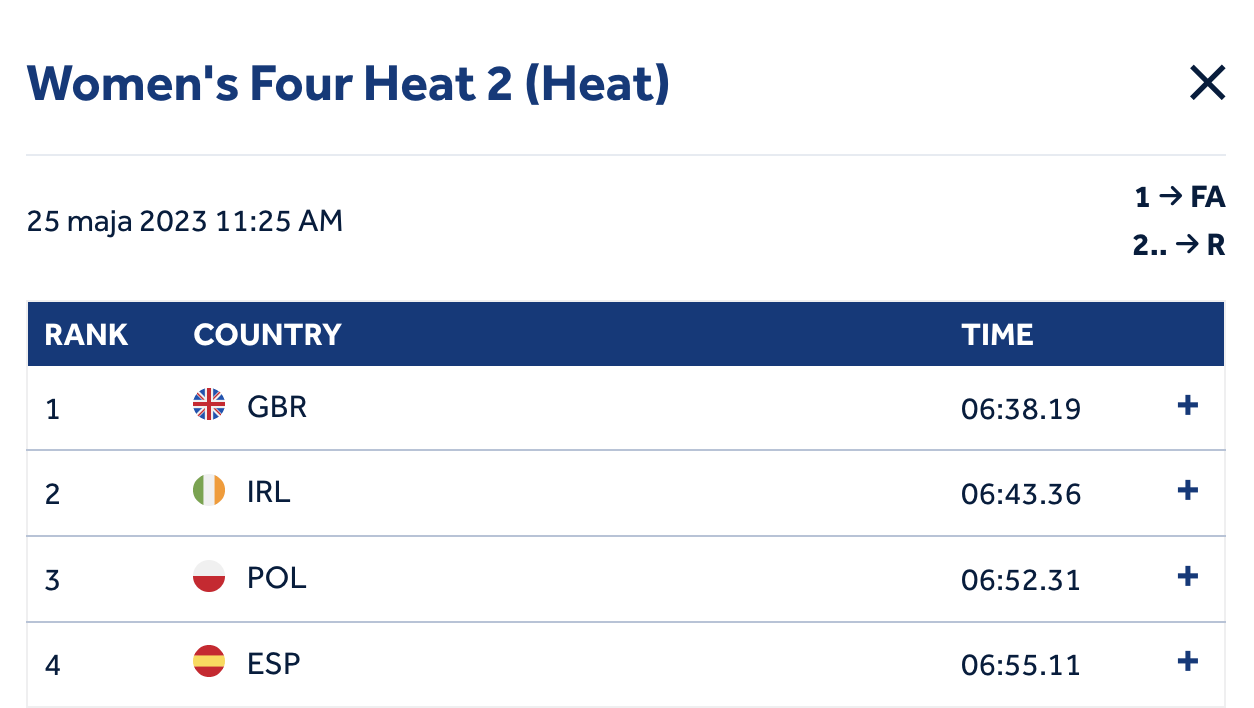1254x708 pixels.
Task: Expand the IRL row plus icon
Action: [1188, 491]
